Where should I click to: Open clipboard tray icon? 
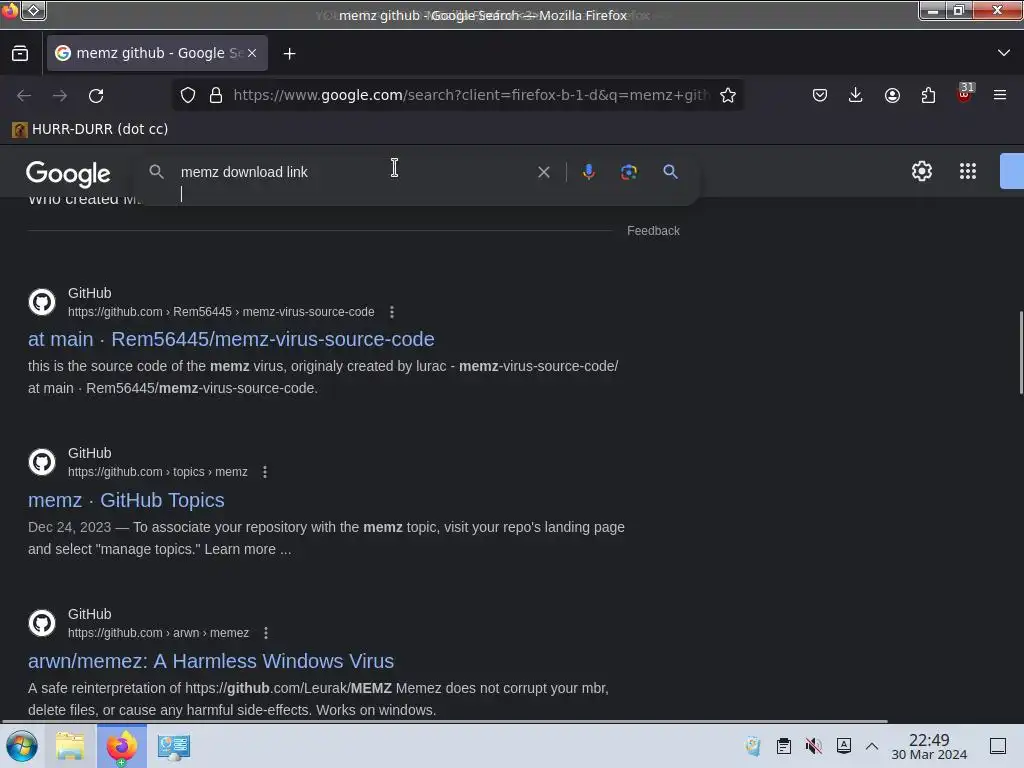784,746
